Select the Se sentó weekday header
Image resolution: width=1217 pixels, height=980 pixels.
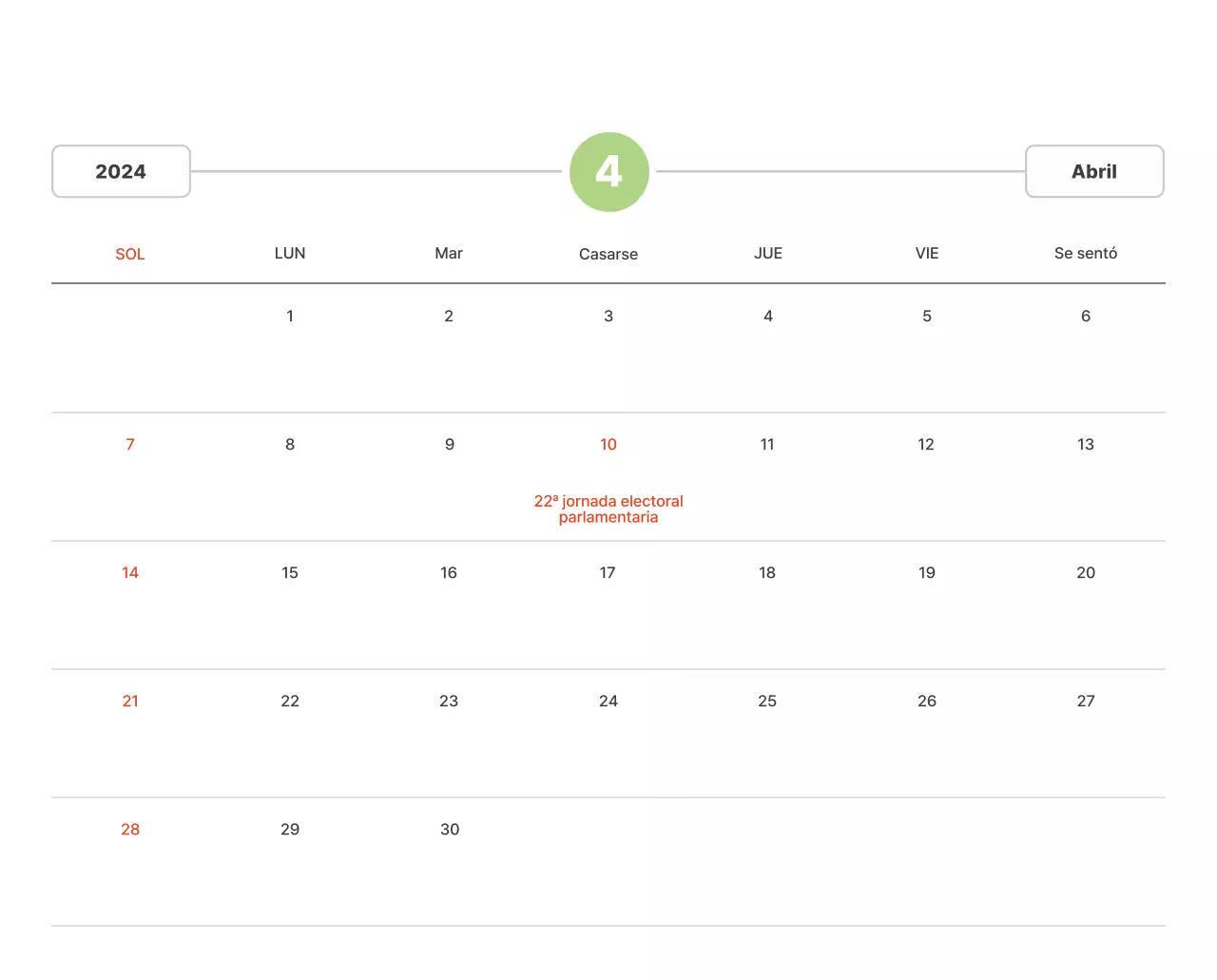[x=1085, y=253]
